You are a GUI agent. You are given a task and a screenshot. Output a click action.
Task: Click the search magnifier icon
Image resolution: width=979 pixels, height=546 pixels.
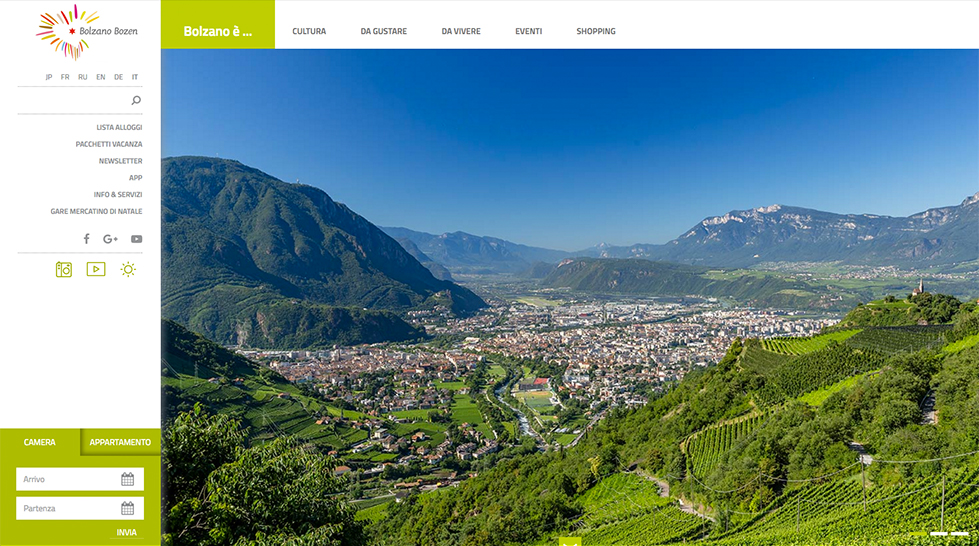coord(136,100)
